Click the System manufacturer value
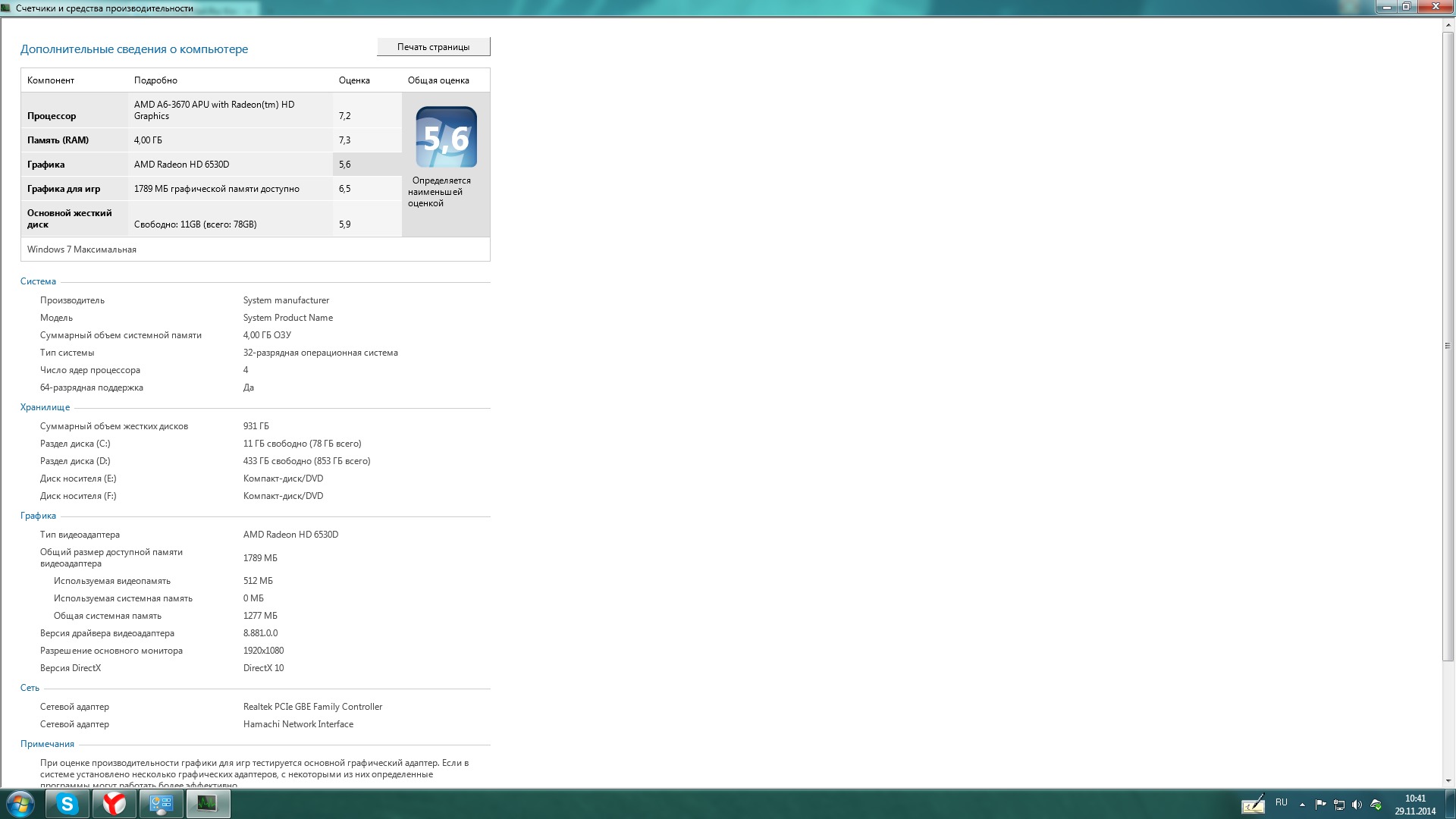This screenshot has width=1456, height=819. (286, 300)
